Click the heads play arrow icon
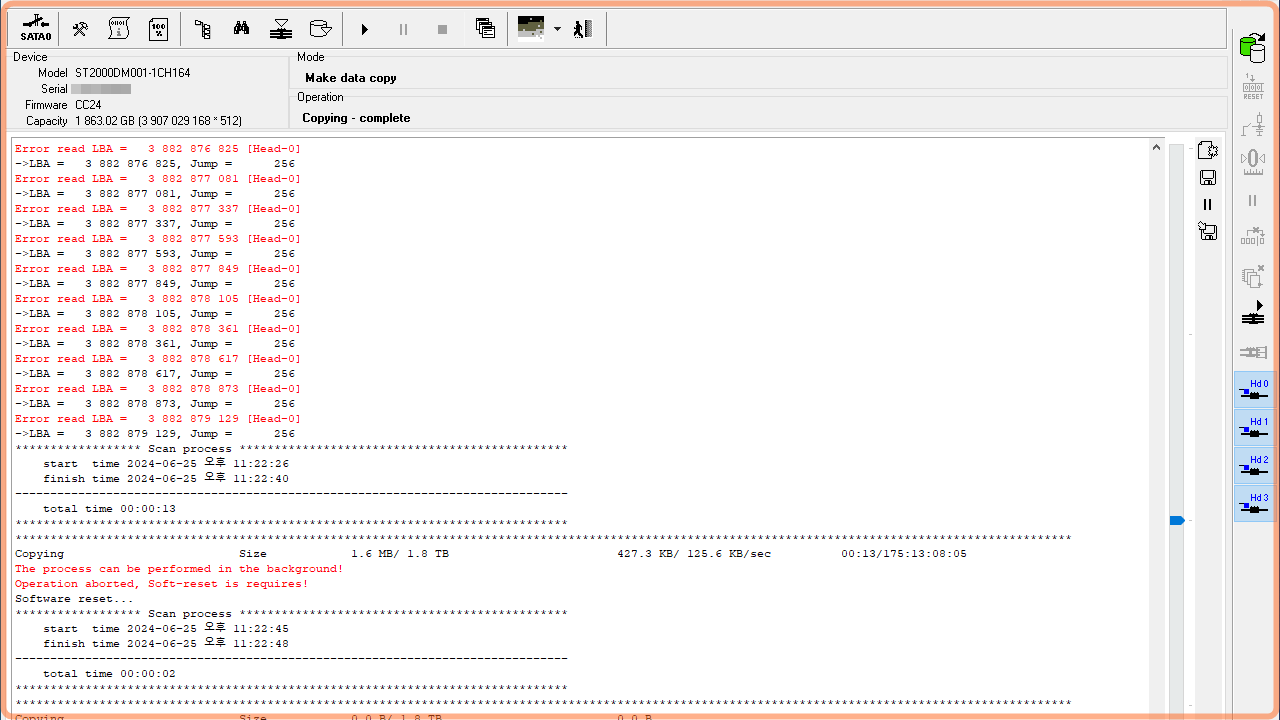1280x720 pixels. point(1253,313)
